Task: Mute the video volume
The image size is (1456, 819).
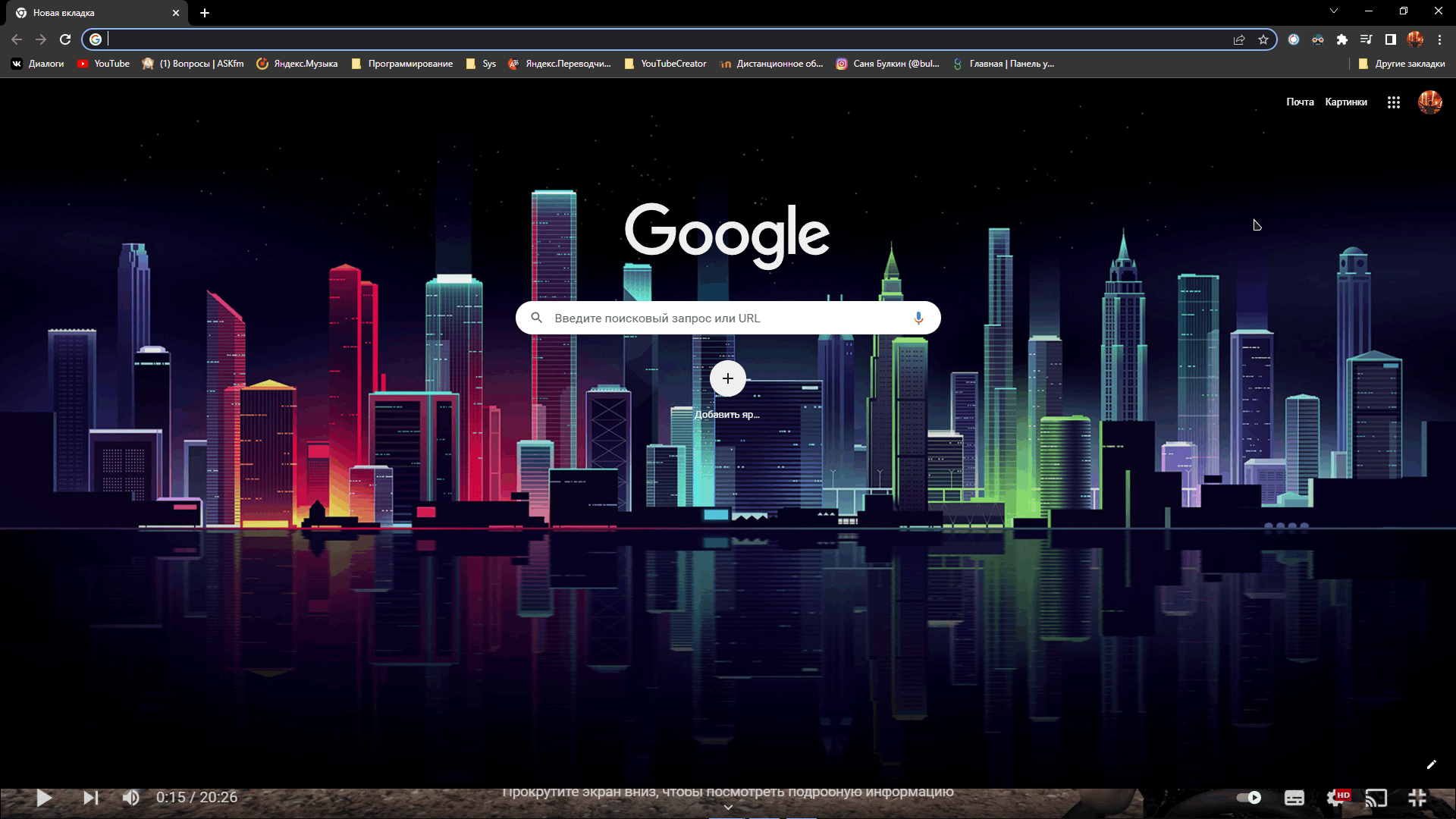Action: point(130,798)
